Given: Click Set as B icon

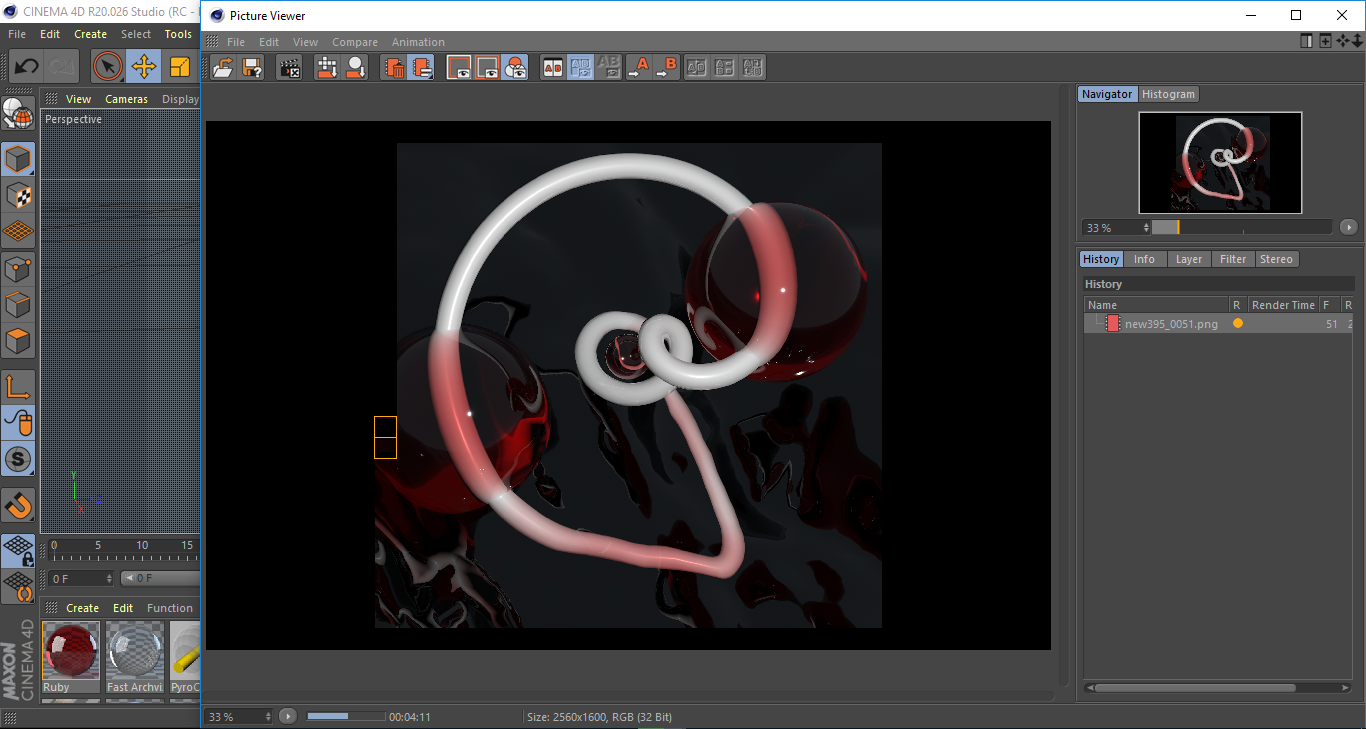Looking at the screenshot, I should pos(666,68).
